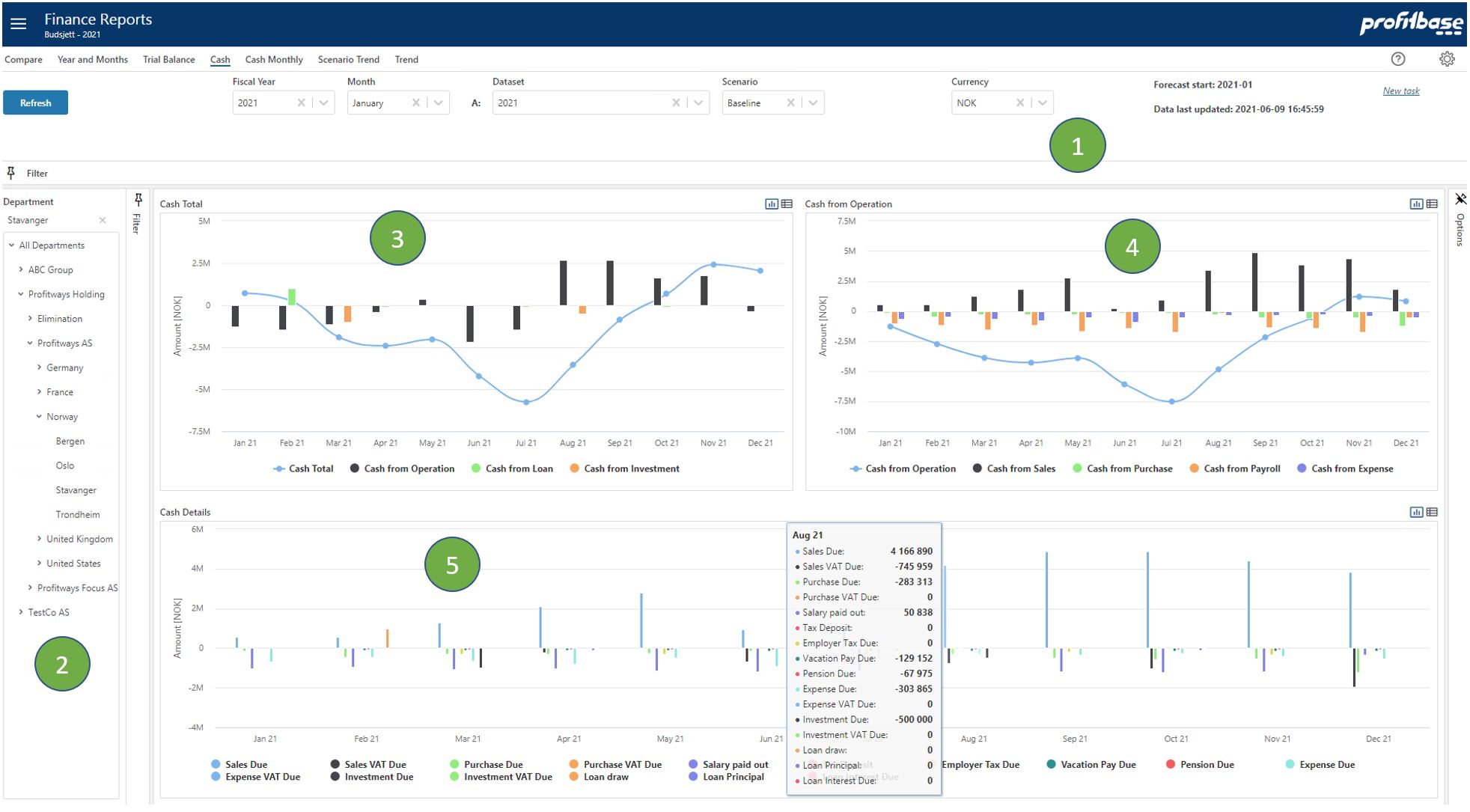Toggle Cash from Sales legend entry
The height and width of the screenshot is (812, 1470).
1014,468
